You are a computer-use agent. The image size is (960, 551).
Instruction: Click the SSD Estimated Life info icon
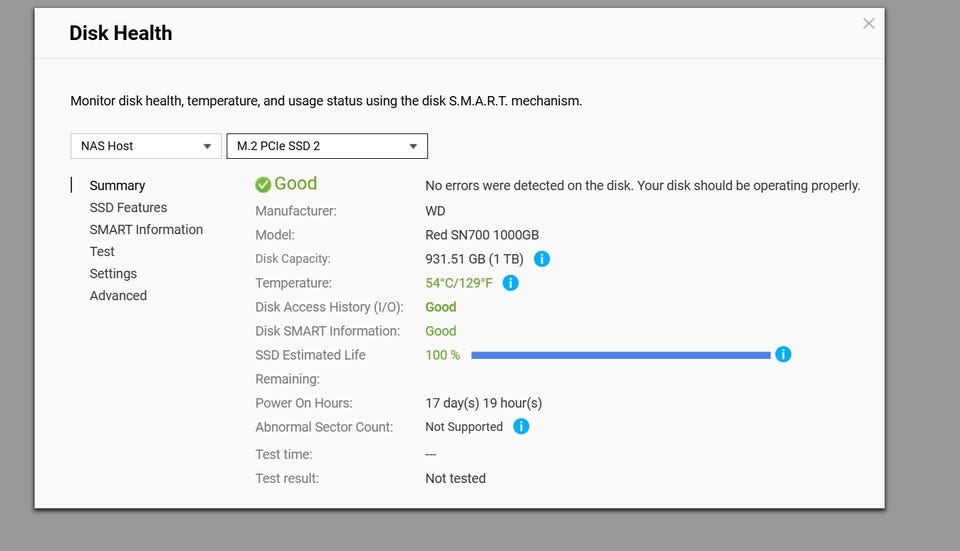(x=783, y=354)
